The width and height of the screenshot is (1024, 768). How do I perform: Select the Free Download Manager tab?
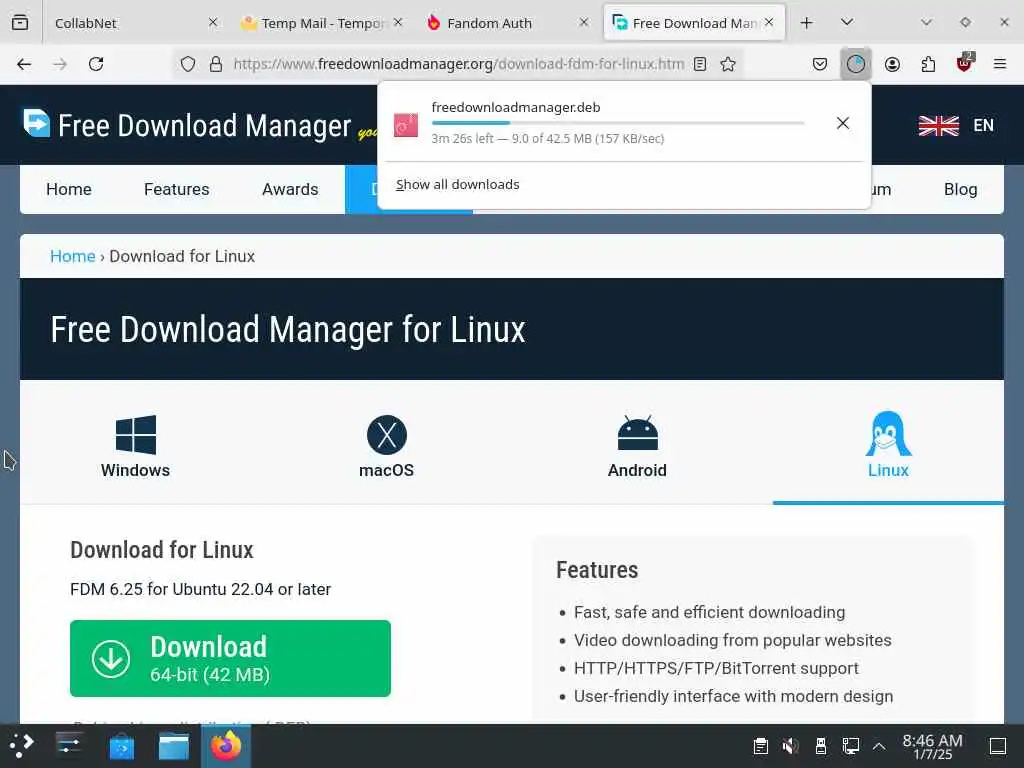[694, 23]
